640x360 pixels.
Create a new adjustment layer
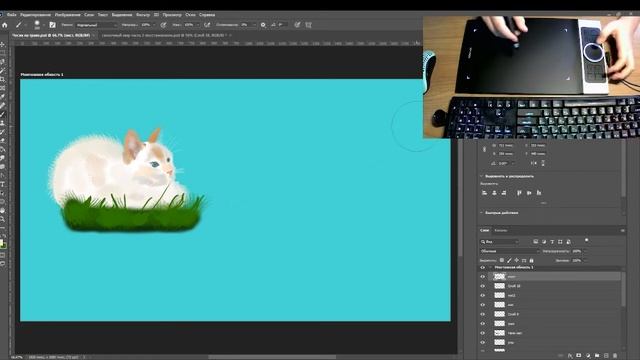(x=588, y=356)
